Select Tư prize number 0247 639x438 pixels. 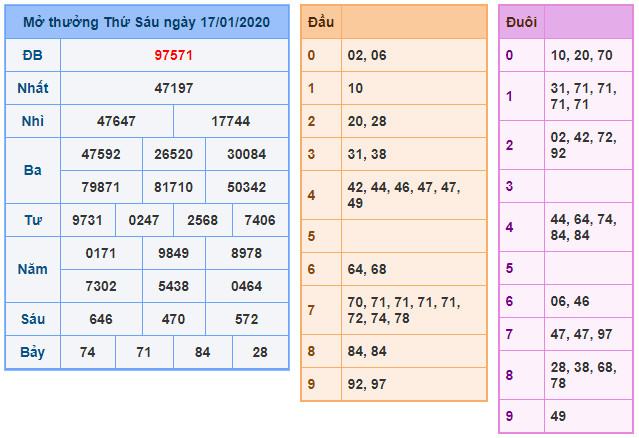tap(144, 220)
